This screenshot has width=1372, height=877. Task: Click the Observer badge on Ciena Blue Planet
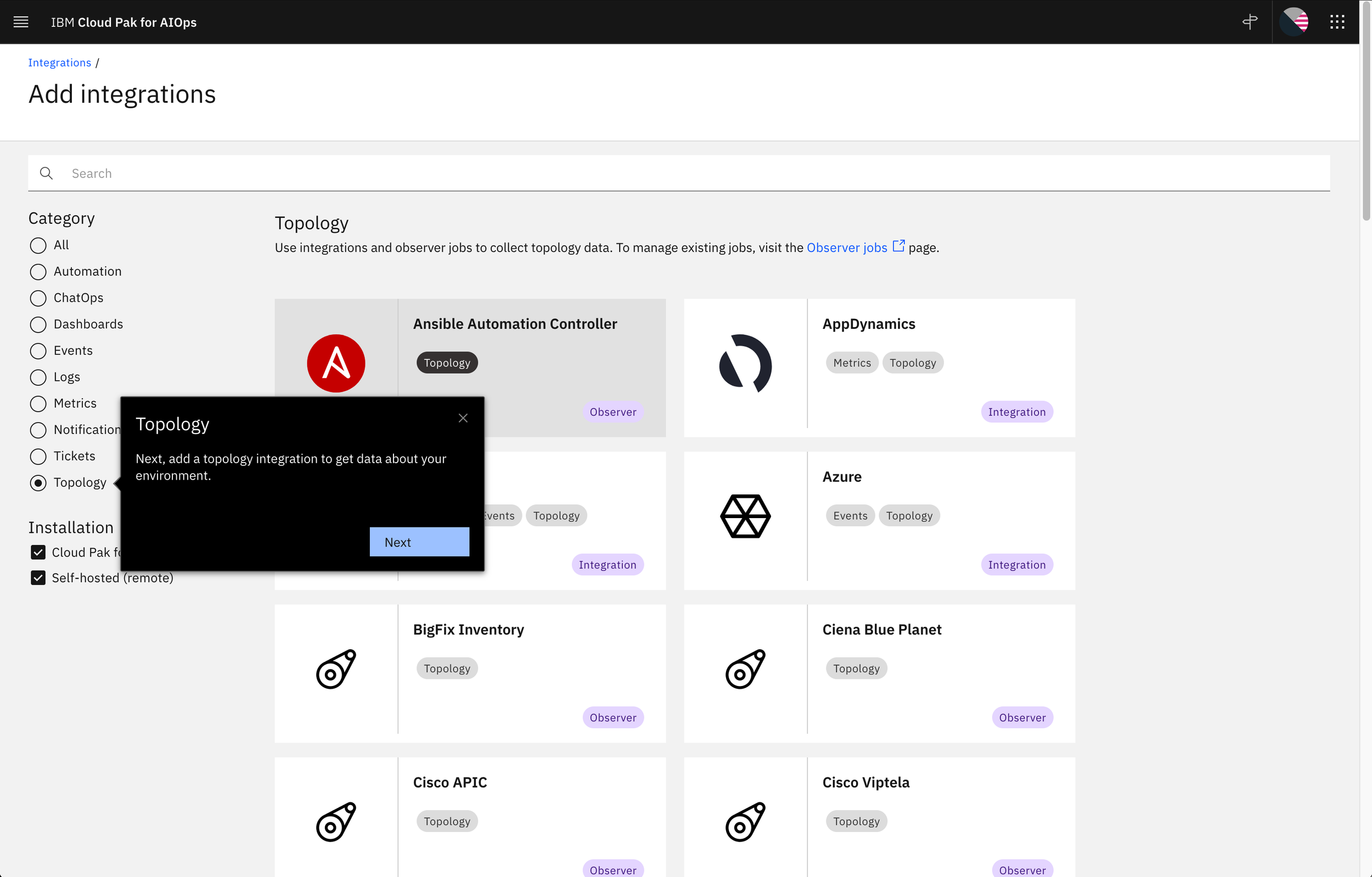click(1023, 717)
